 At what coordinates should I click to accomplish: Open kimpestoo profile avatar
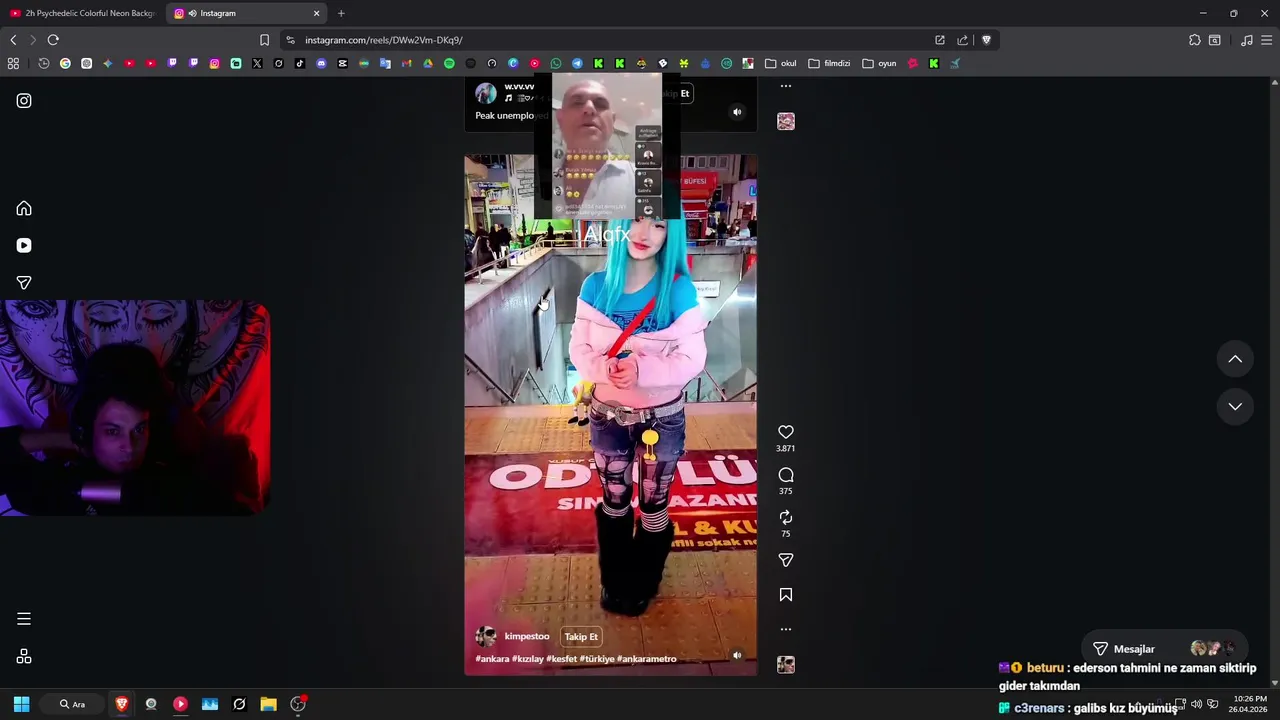tap(486, 637)
